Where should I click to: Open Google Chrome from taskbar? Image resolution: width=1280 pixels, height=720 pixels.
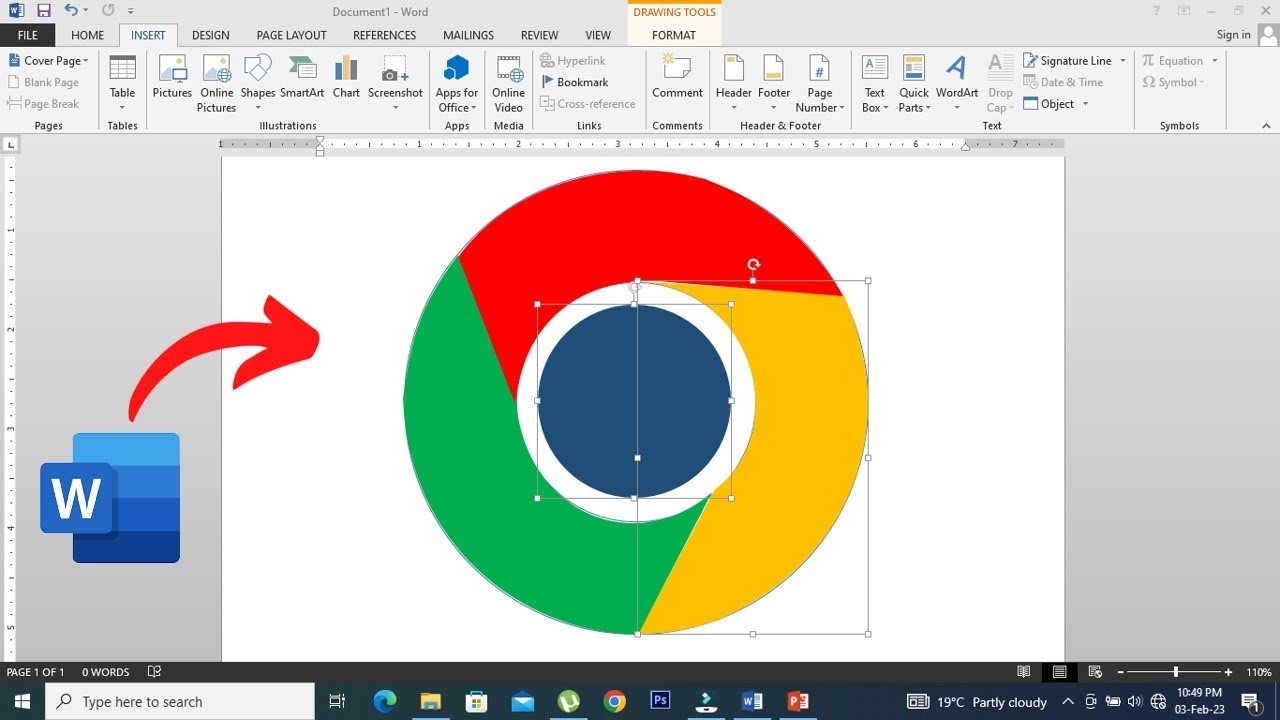[x=614, y=702]
